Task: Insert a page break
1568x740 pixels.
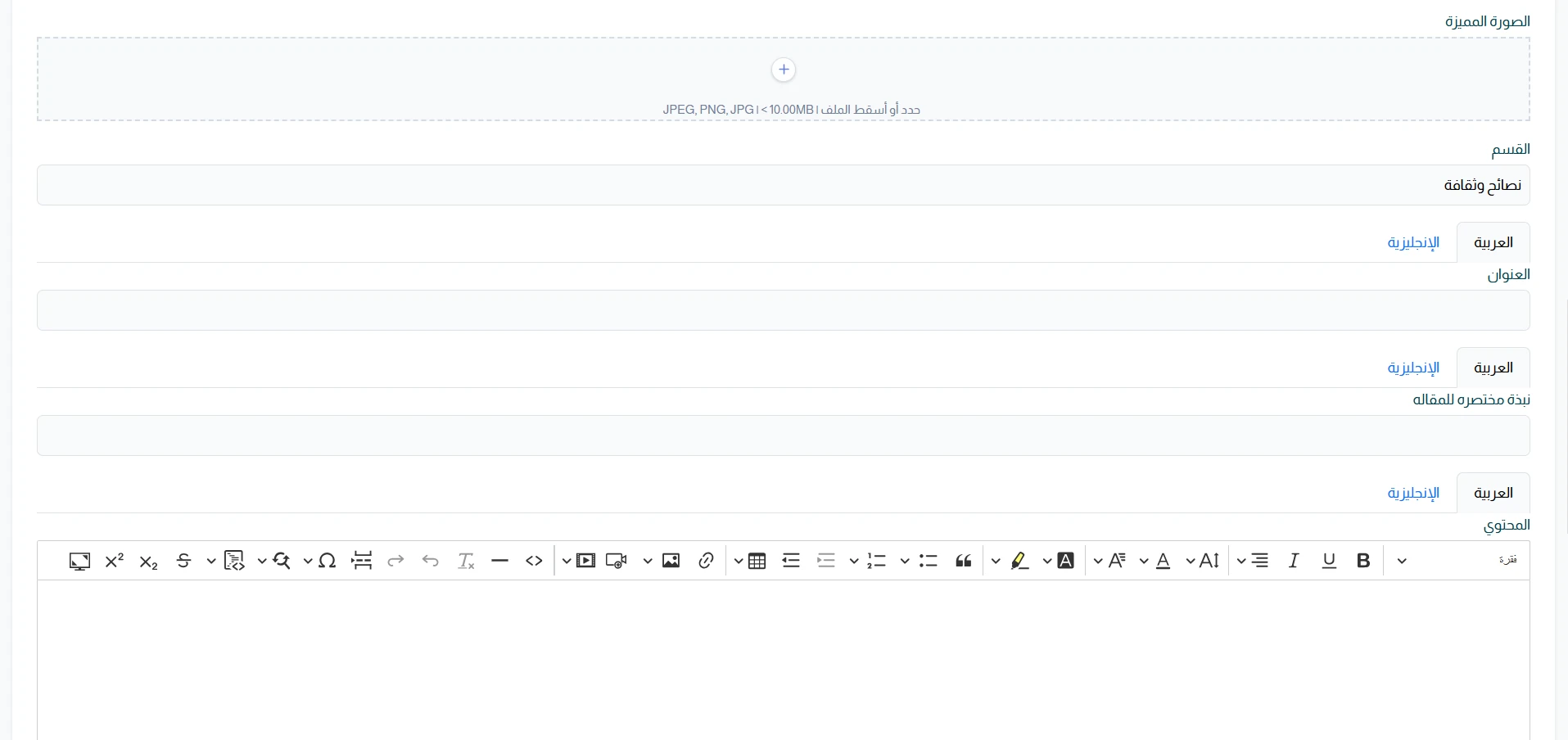Action: (362, 561)
